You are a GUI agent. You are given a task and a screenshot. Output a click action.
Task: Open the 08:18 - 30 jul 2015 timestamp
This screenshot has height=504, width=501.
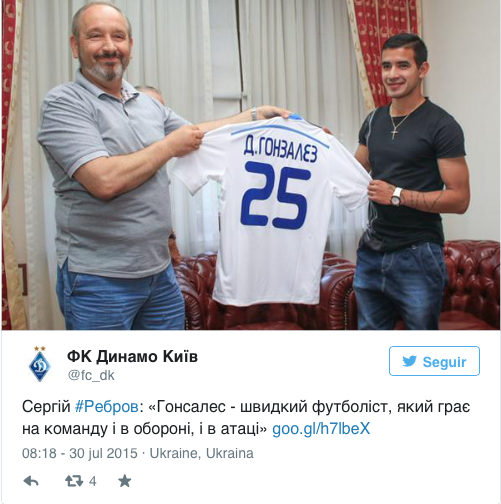tap(80, 453)
